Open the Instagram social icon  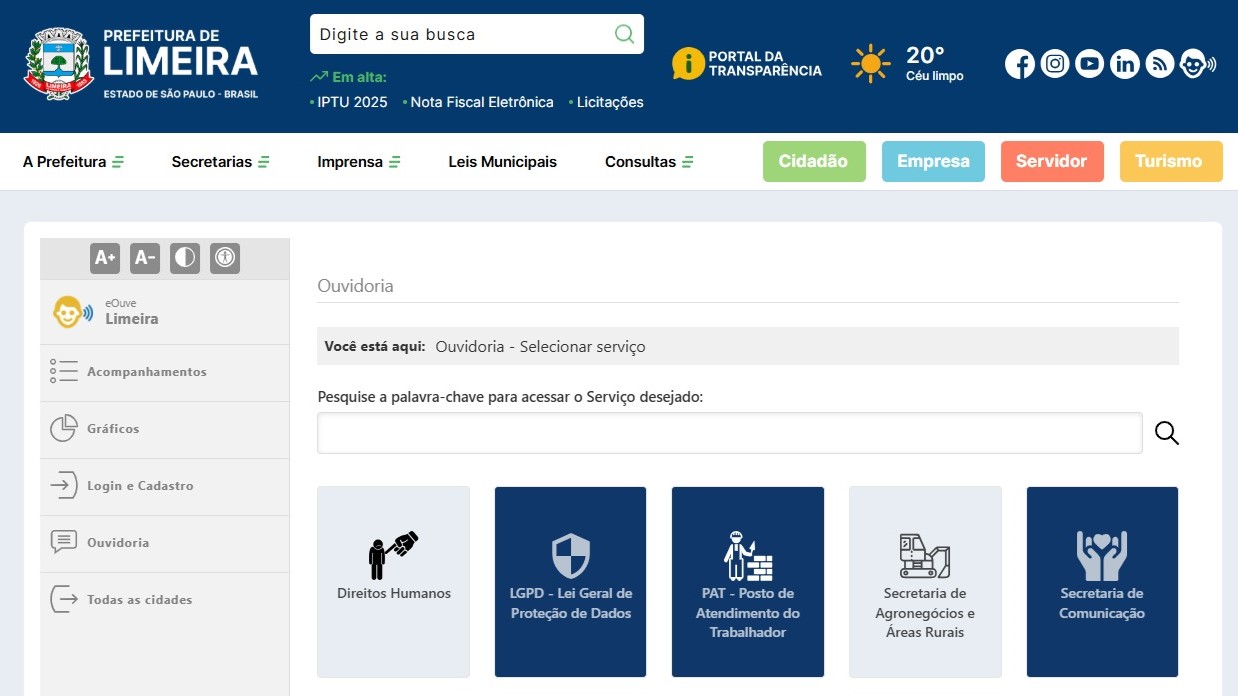point(1055,64)
